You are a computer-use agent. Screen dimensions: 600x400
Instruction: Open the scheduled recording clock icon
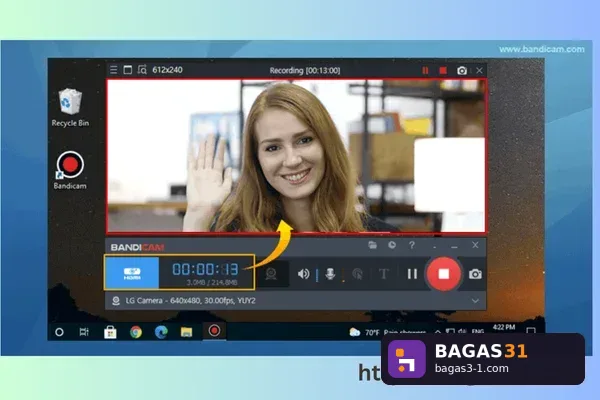(392, 245)
